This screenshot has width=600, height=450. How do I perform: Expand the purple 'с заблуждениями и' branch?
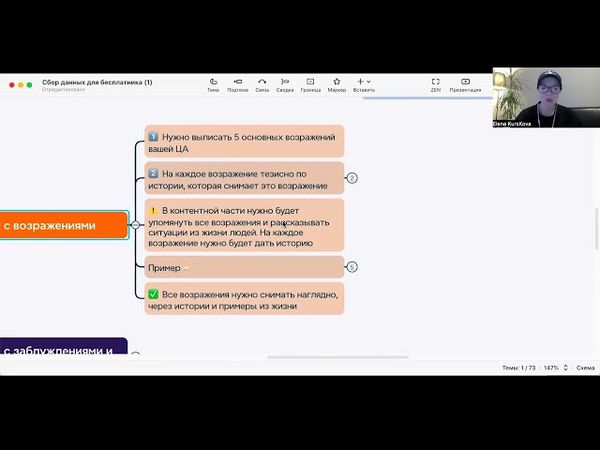coord(135,354)
